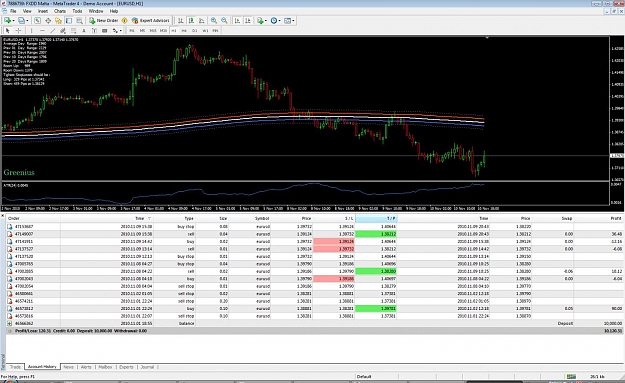Open the Tools menu

[77, 11]
